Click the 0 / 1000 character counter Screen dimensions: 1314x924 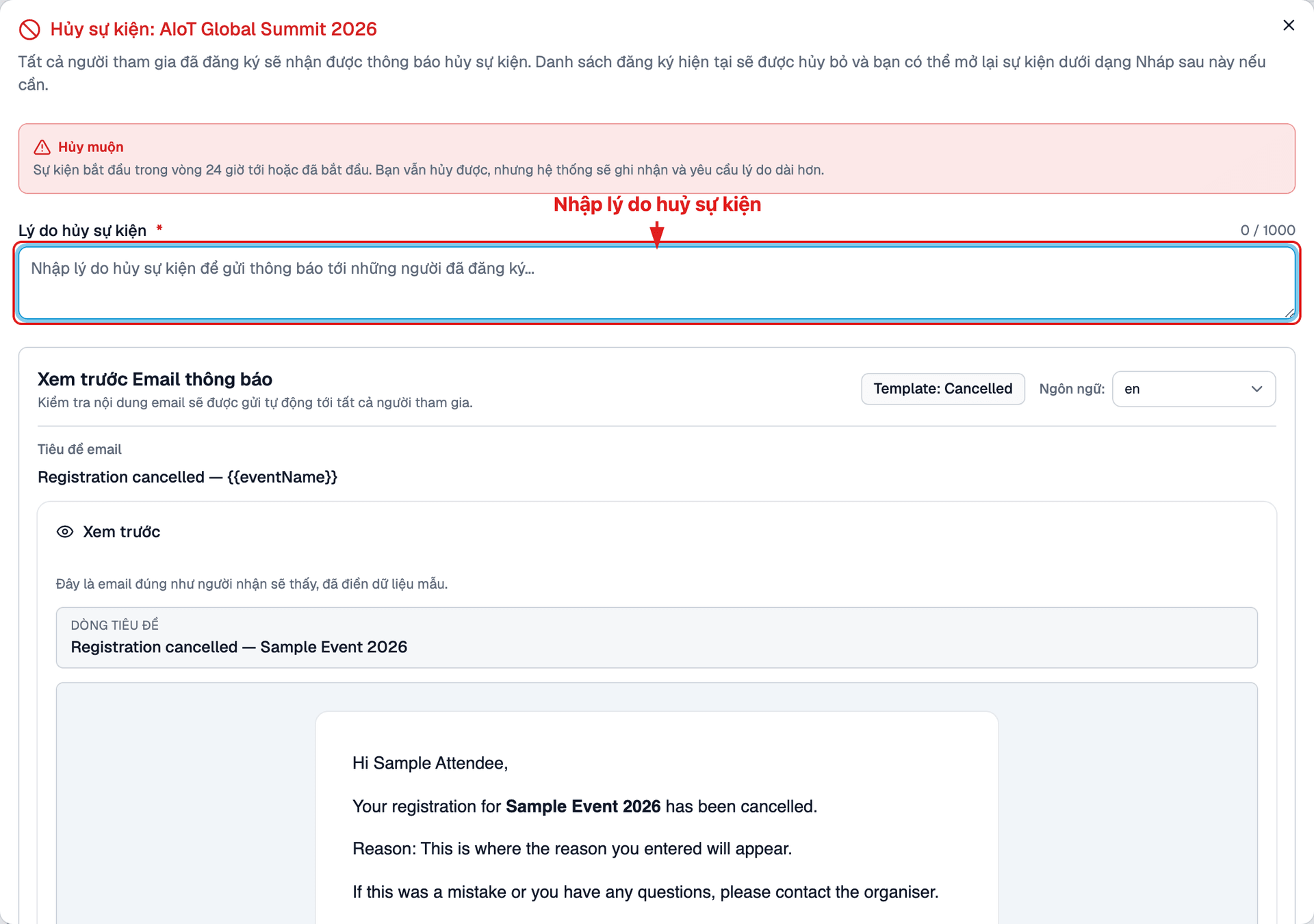coord(1267,230)
